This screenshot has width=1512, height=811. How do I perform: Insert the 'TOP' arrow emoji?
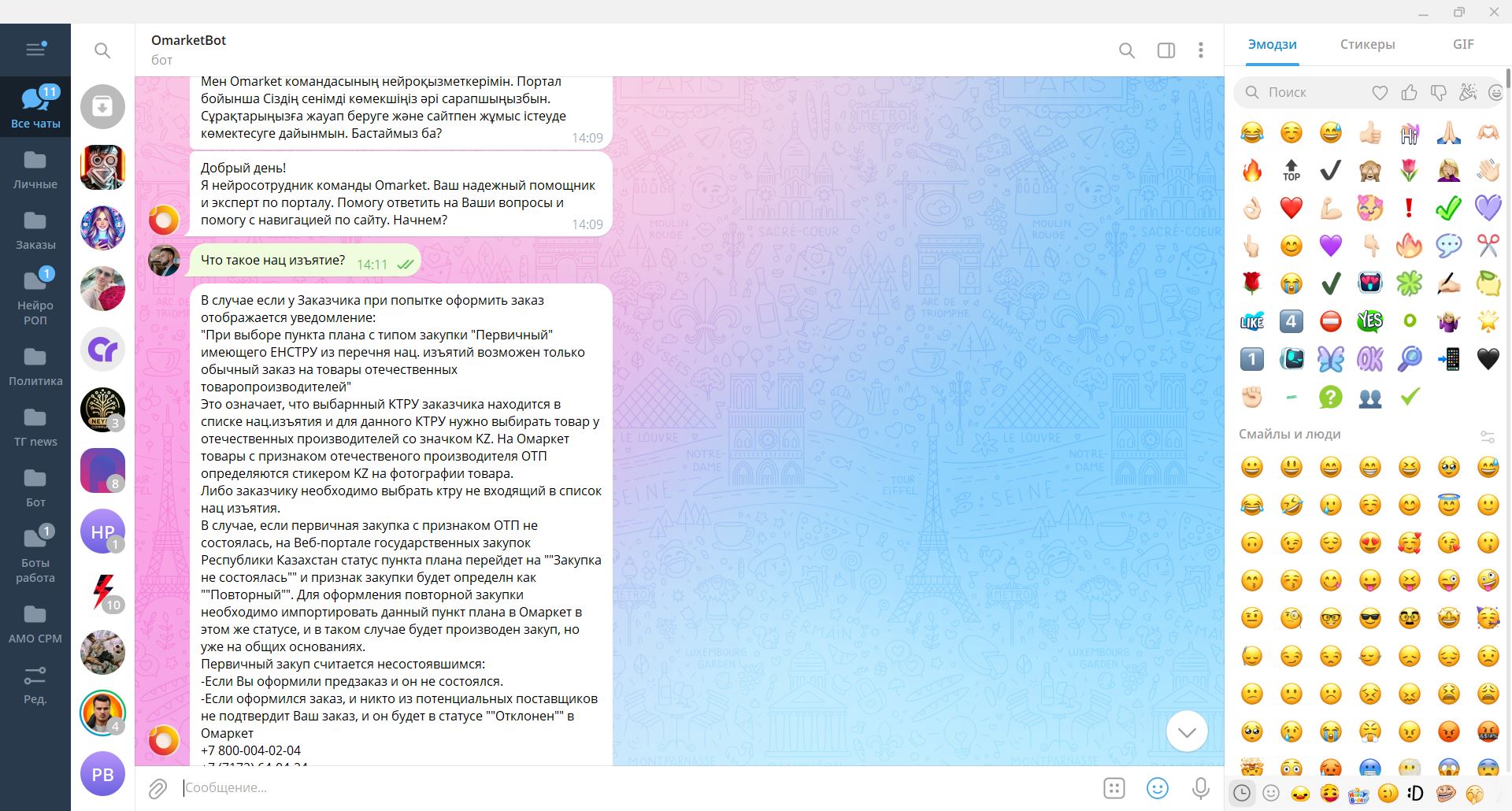(x=1291, y=170)
